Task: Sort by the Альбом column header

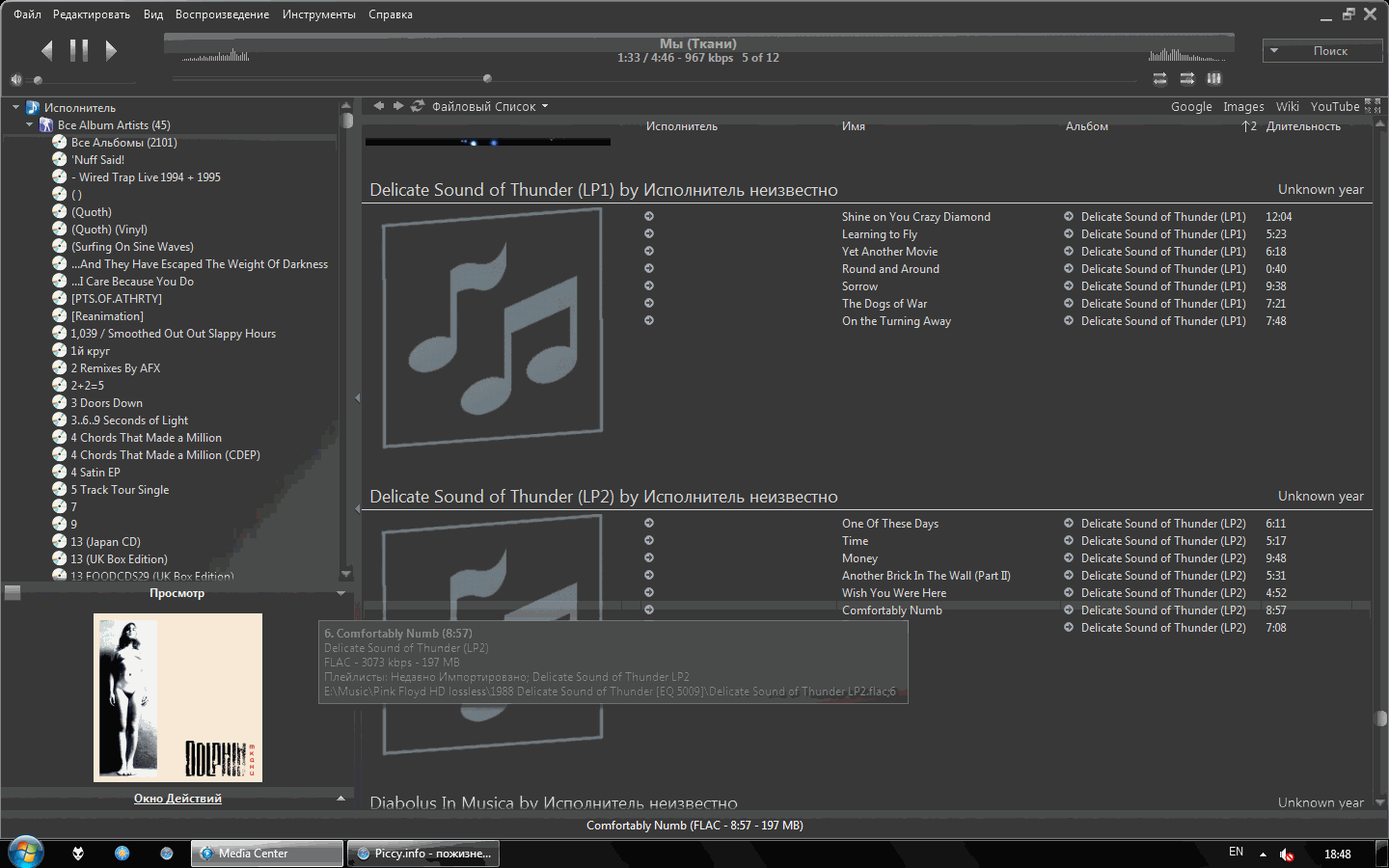Action: point(1087,126)
